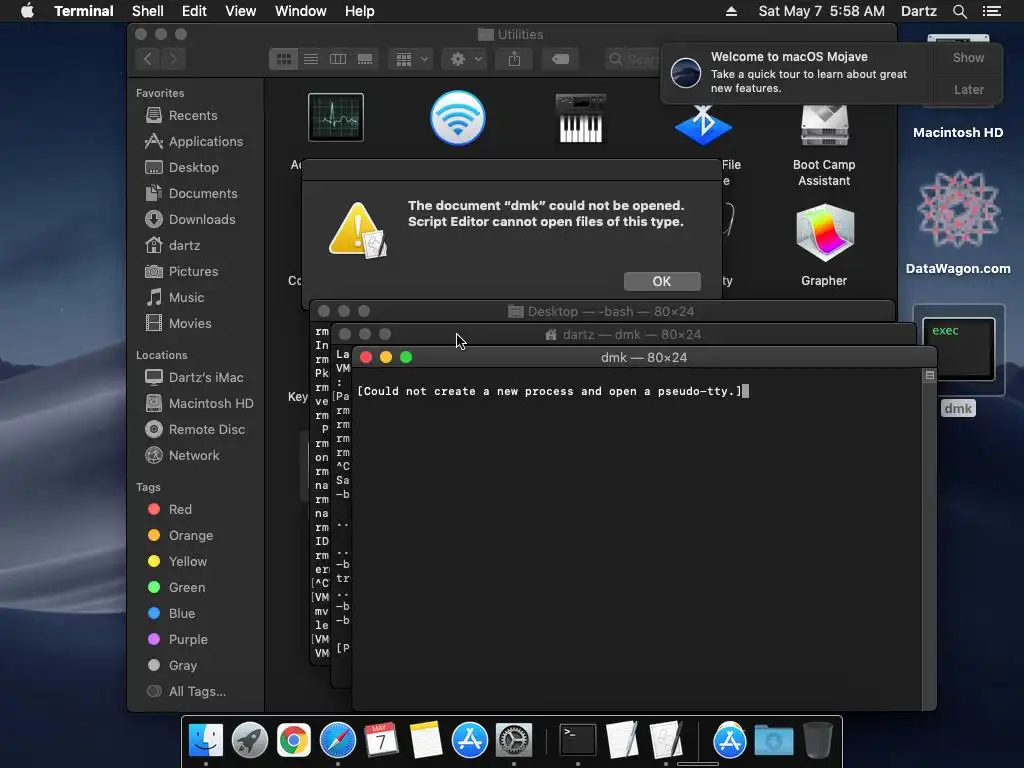Open the Apple menu
The width and height of the screenshot is (1024, 768).
[x=27, y=11]
